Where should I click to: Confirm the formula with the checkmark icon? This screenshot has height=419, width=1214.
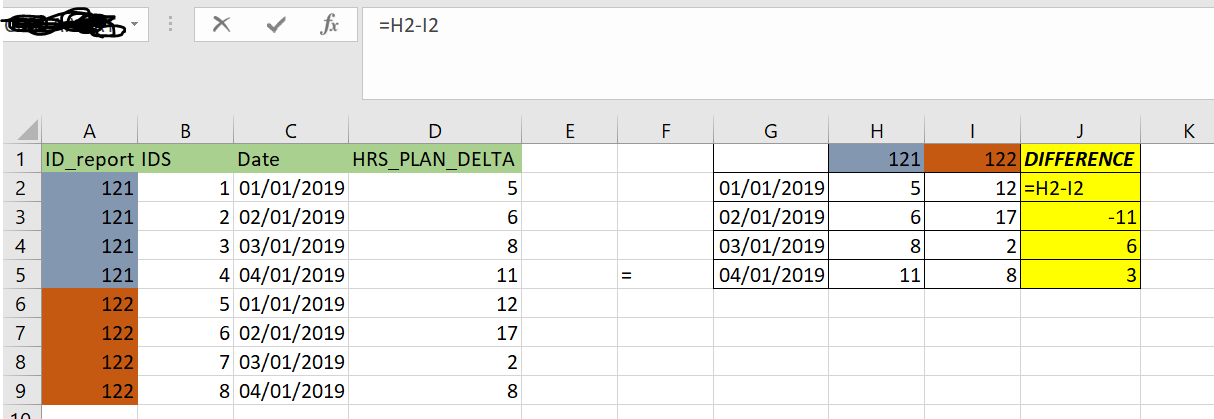[x=276, y=26]
